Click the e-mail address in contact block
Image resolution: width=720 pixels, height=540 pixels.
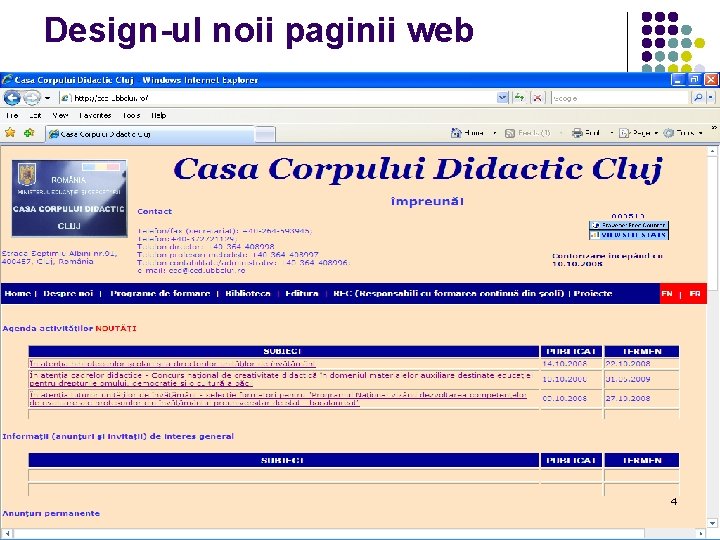pyautogui.click(x=207, y=270)
